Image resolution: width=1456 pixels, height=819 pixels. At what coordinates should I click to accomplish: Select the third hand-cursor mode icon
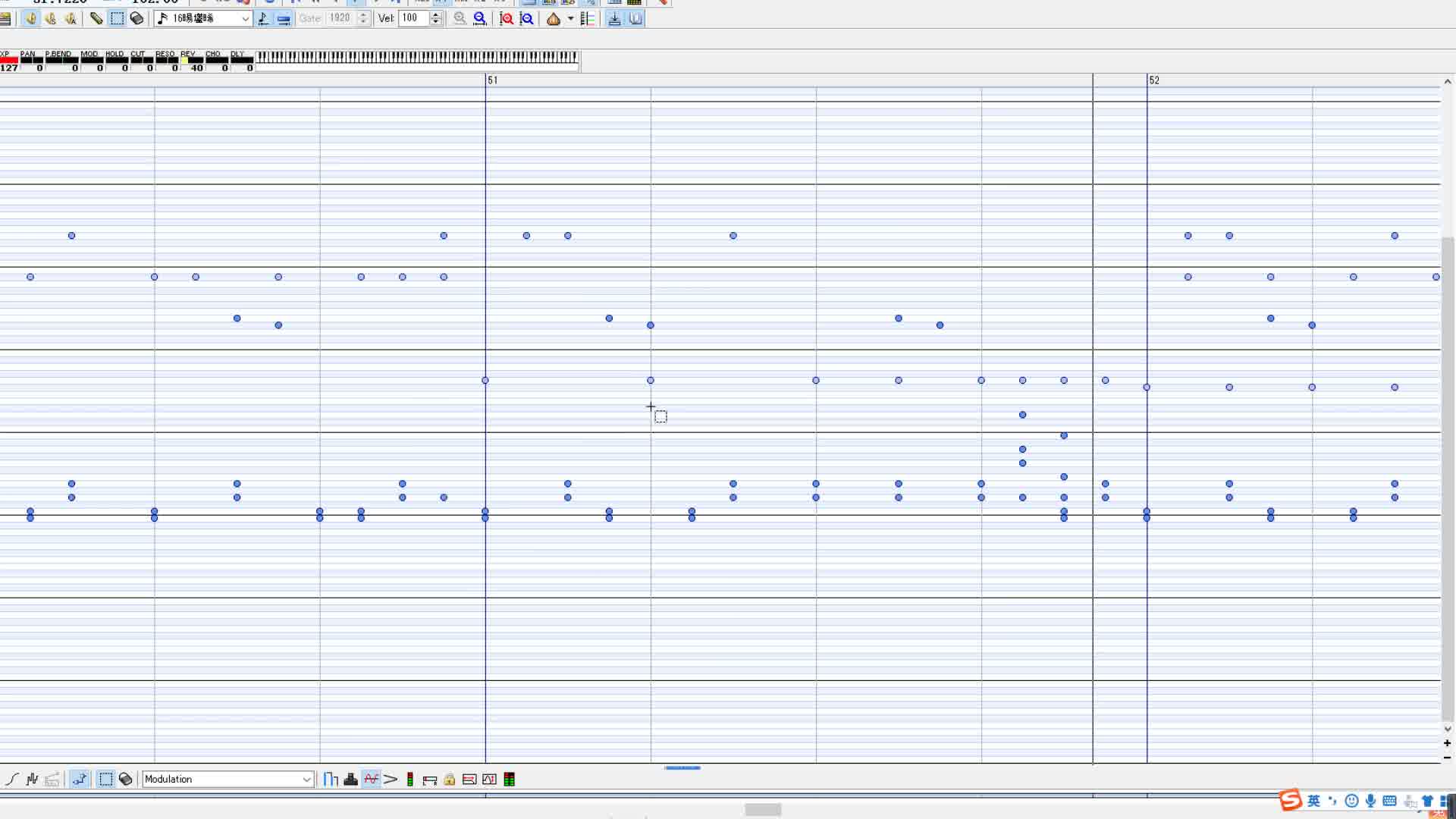[70, 18]
